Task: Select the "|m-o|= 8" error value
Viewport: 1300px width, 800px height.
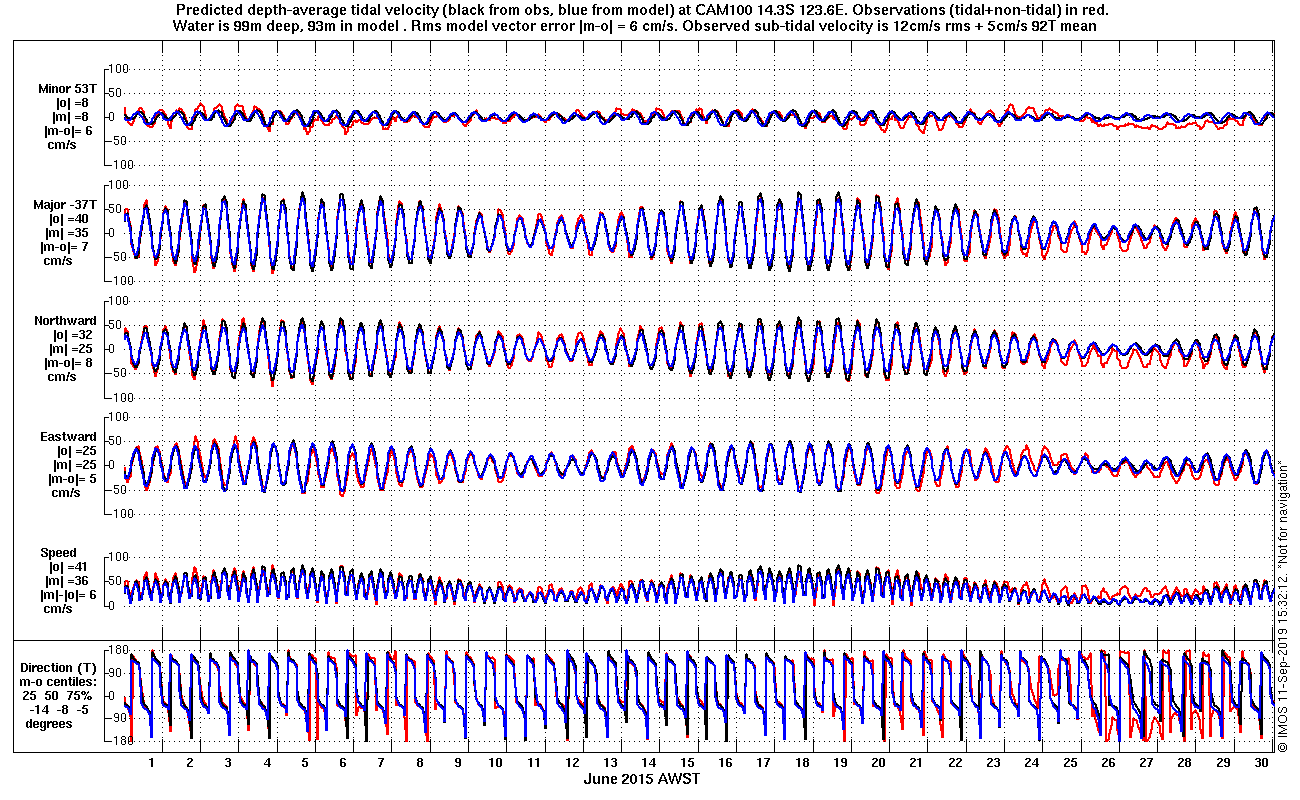Action: [x=67, y=363]
